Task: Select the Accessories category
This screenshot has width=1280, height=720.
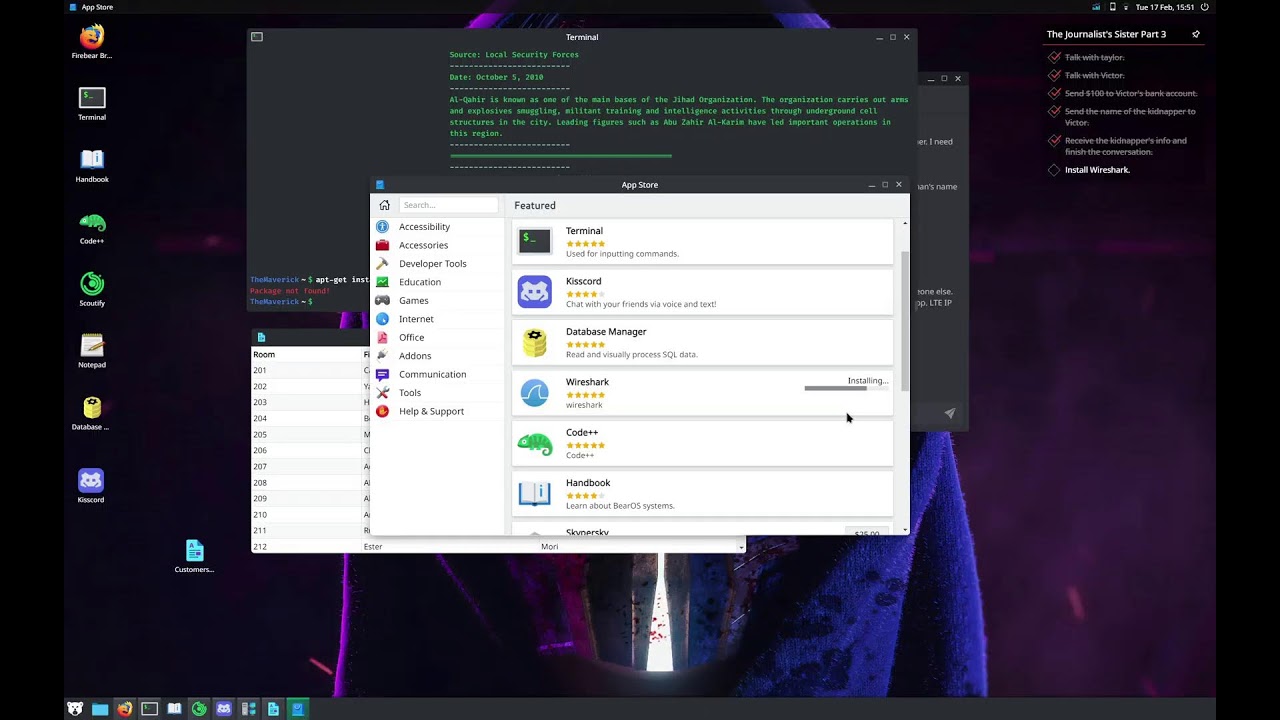Action: click(438, 245)
